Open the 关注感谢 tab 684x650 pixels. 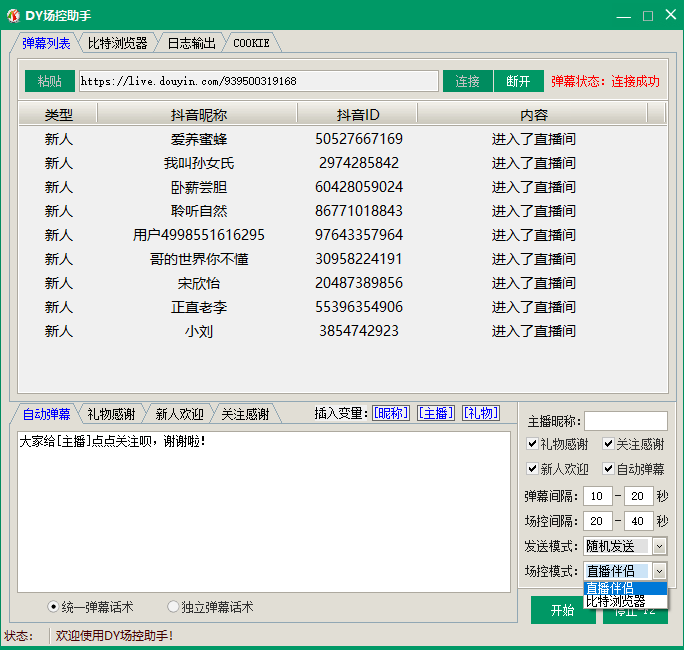(245, 414)
